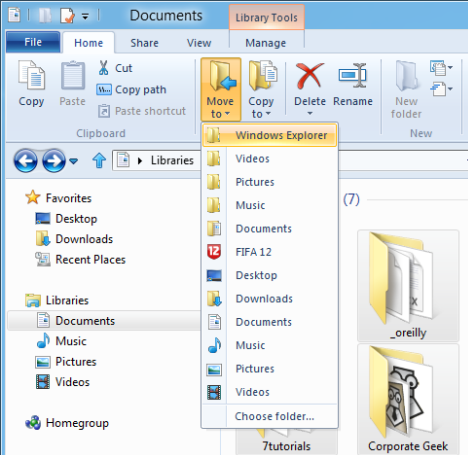Select the _oreilly folder thumbnail
This screenshot has height=455, width=468.
tap(408, 286)
